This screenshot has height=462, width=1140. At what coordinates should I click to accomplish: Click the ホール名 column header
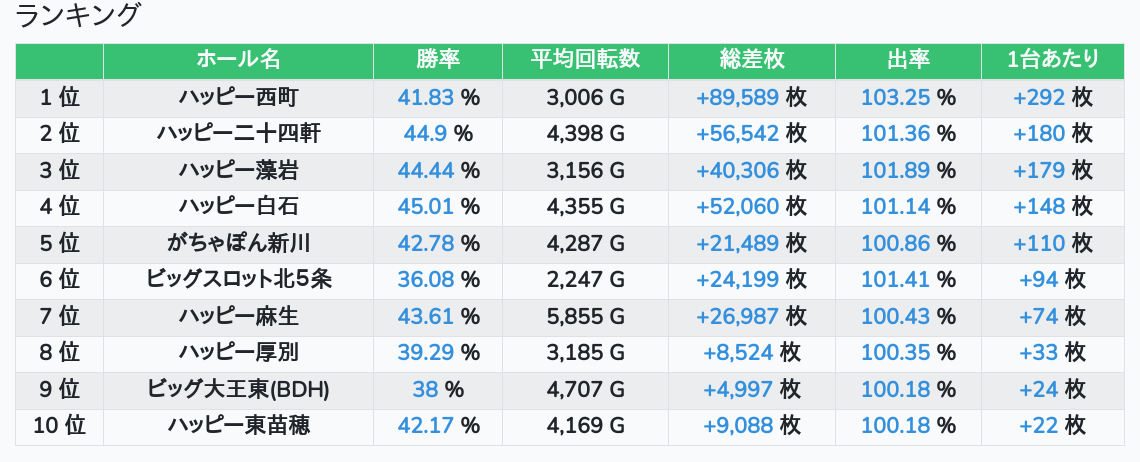pyautogui.click(x=238, y=60)
